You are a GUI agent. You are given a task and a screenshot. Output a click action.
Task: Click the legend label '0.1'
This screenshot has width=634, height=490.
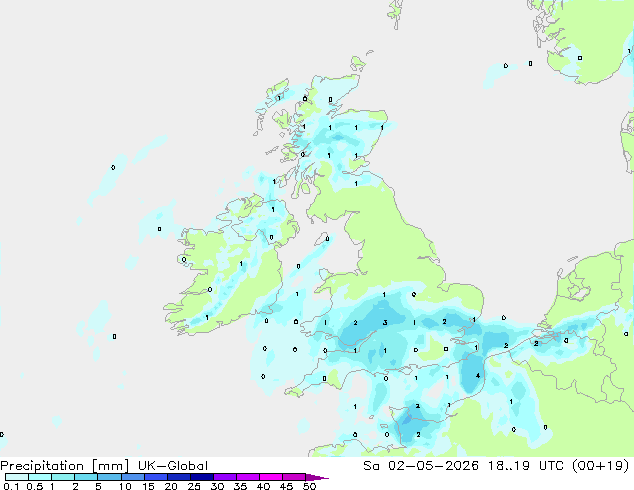click(11, 486)
